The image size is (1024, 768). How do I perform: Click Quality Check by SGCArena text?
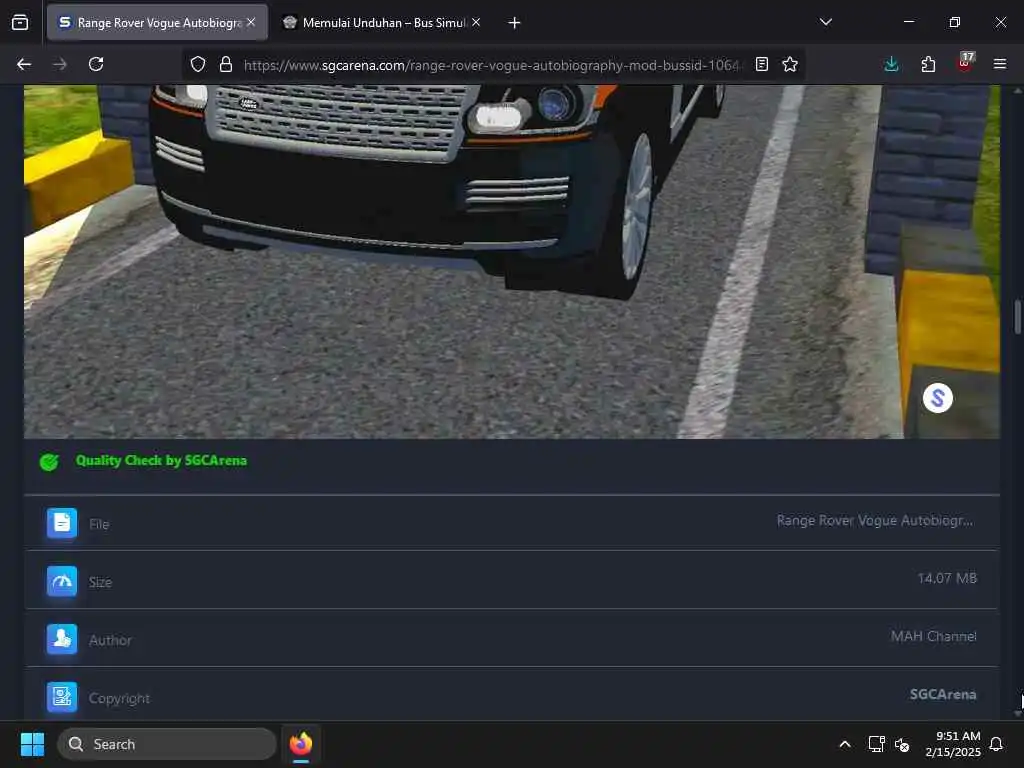coord(161,460)
